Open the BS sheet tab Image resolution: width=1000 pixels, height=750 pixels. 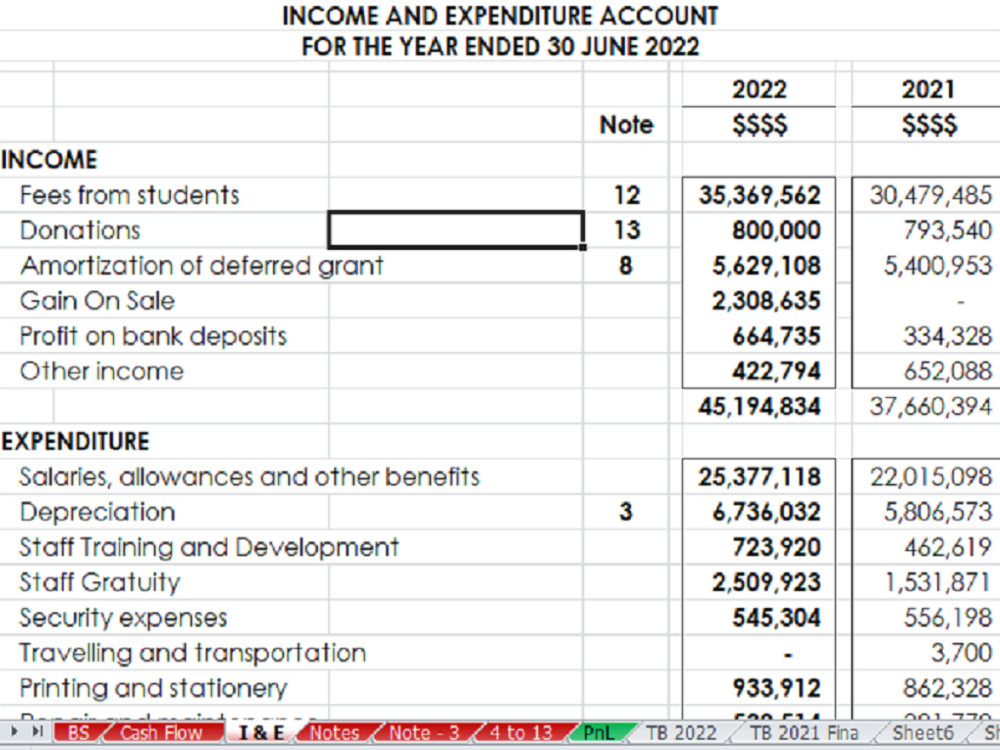(x=78, y=733)
